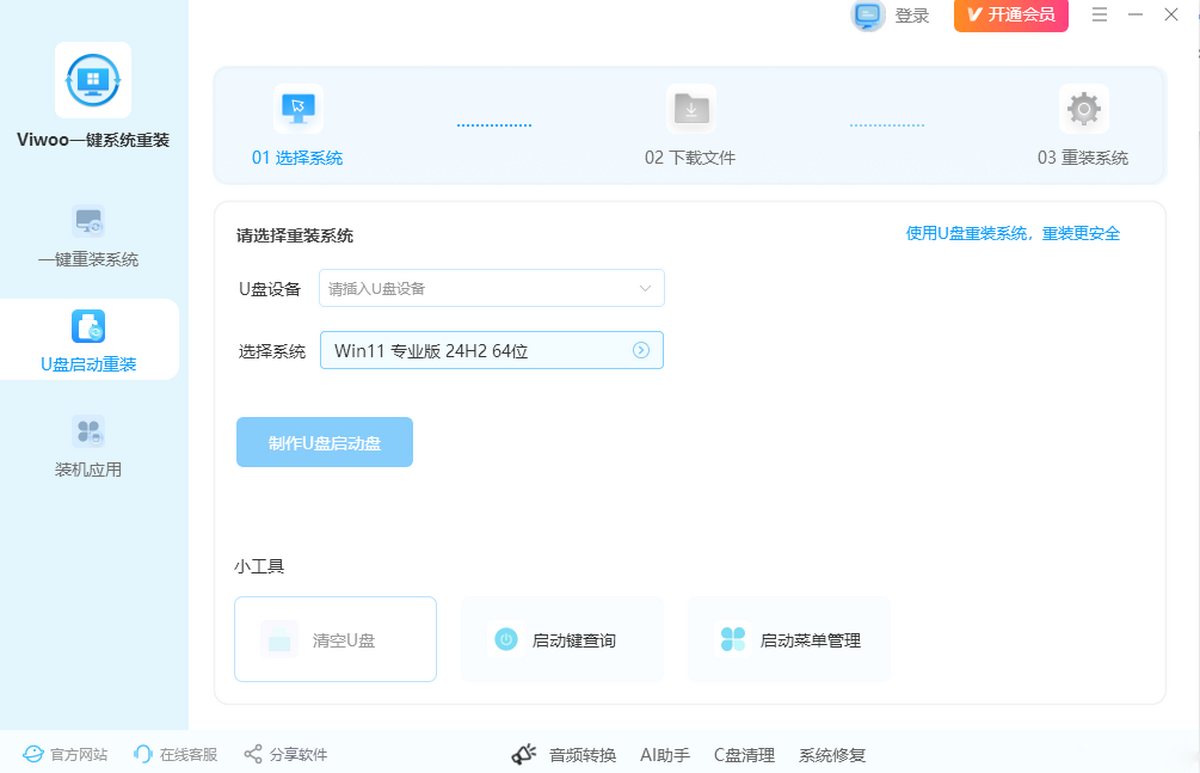
Task: Click step 02 下载文件 download icon
Action: pos(691,108)
